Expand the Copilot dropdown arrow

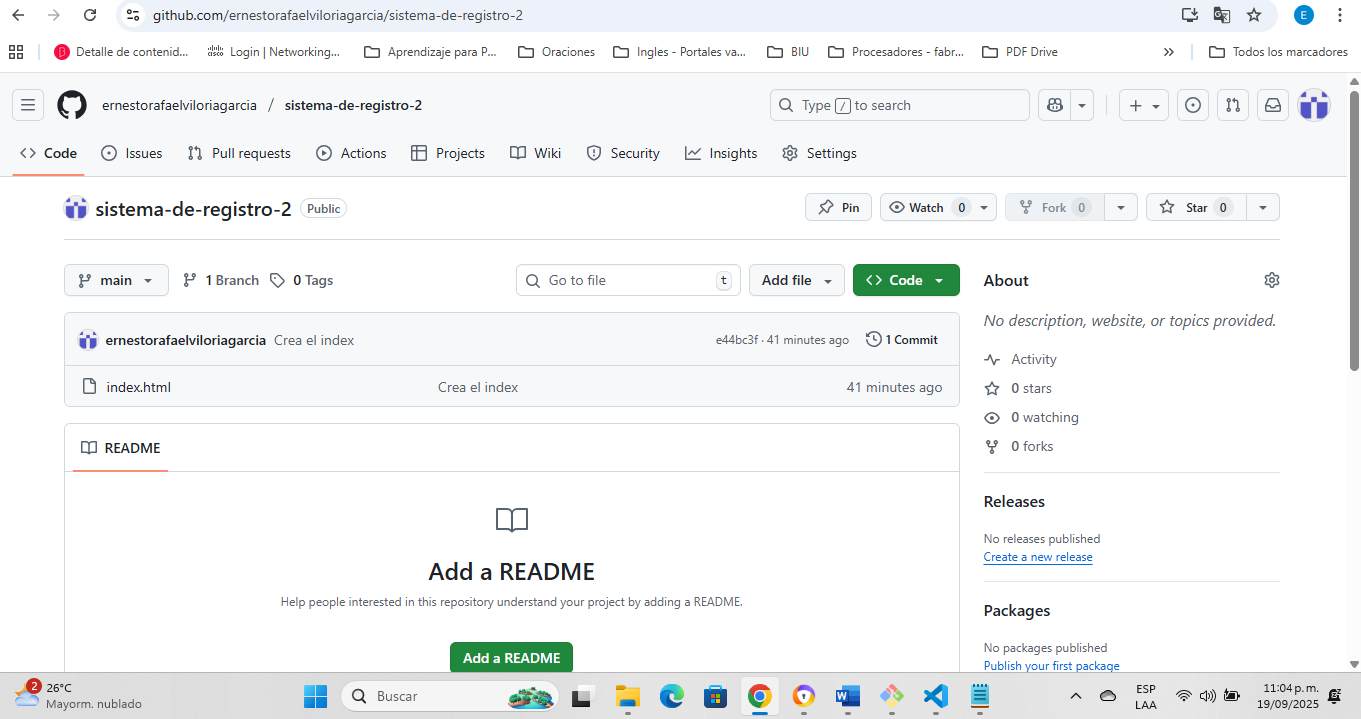point(1081,105)
